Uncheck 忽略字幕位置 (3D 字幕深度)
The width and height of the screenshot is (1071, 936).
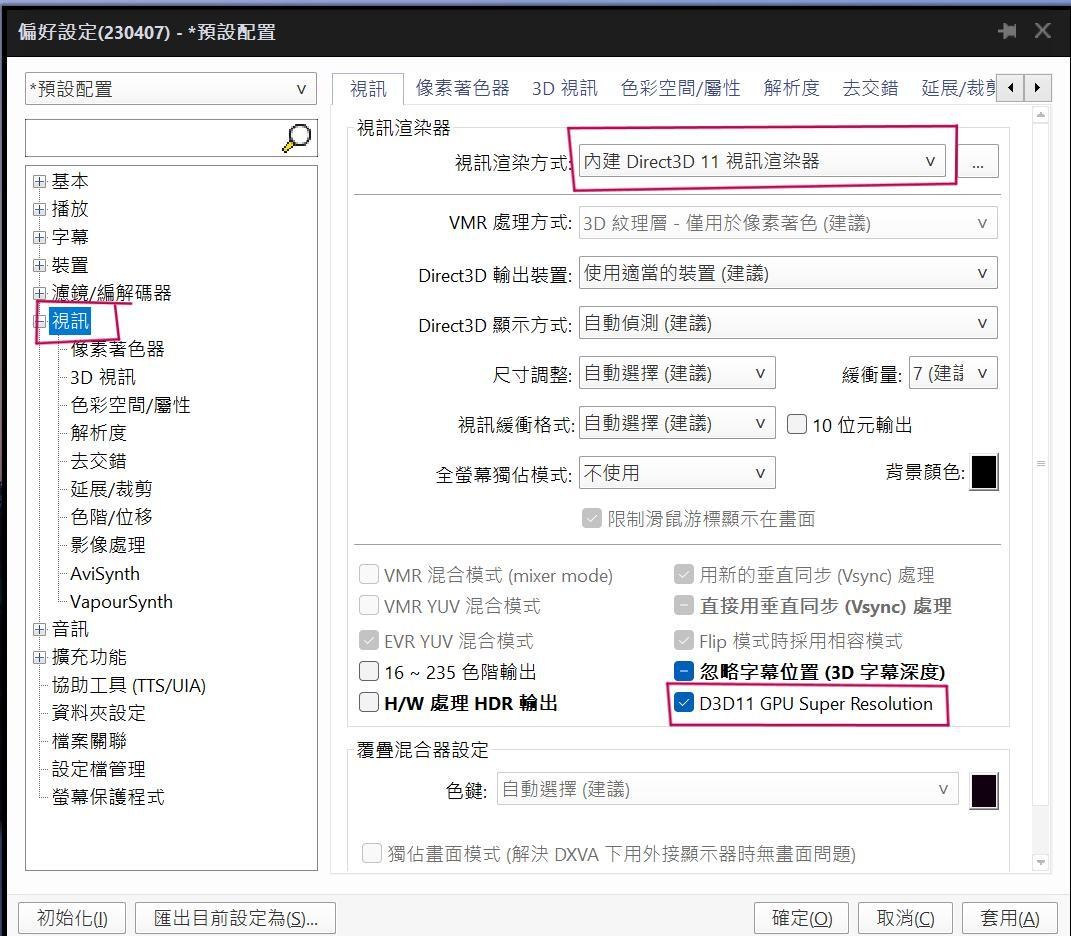tap(684, 670)
